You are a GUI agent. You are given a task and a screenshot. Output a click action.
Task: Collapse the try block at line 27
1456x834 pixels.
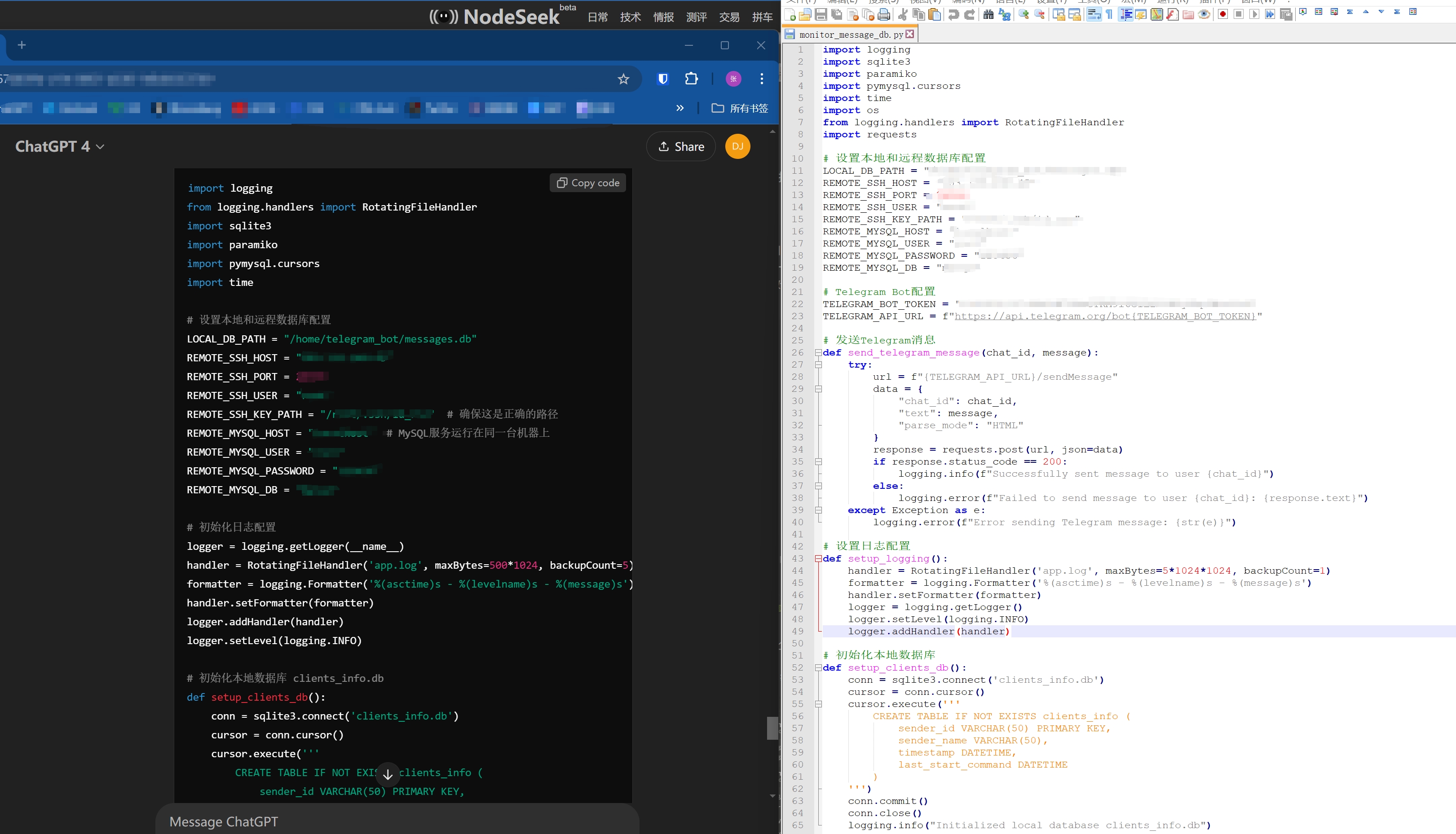818,365
